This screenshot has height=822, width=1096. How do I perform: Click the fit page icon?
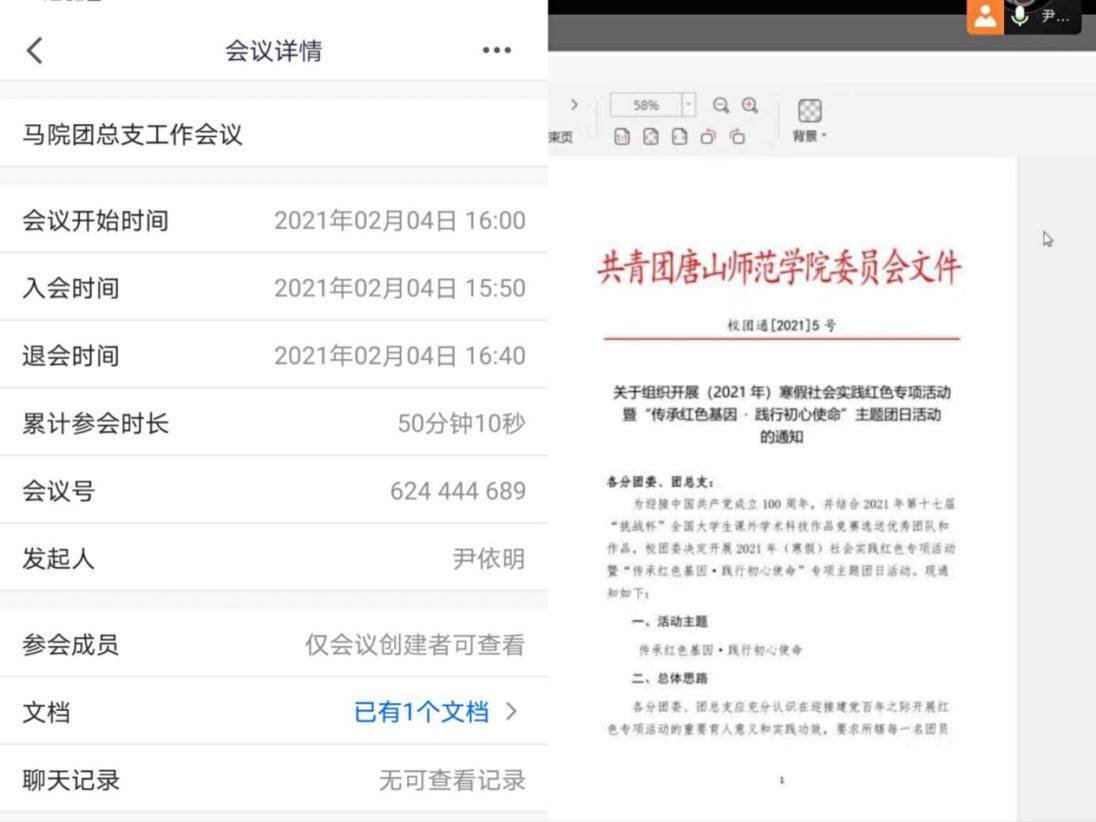point(651,137)
